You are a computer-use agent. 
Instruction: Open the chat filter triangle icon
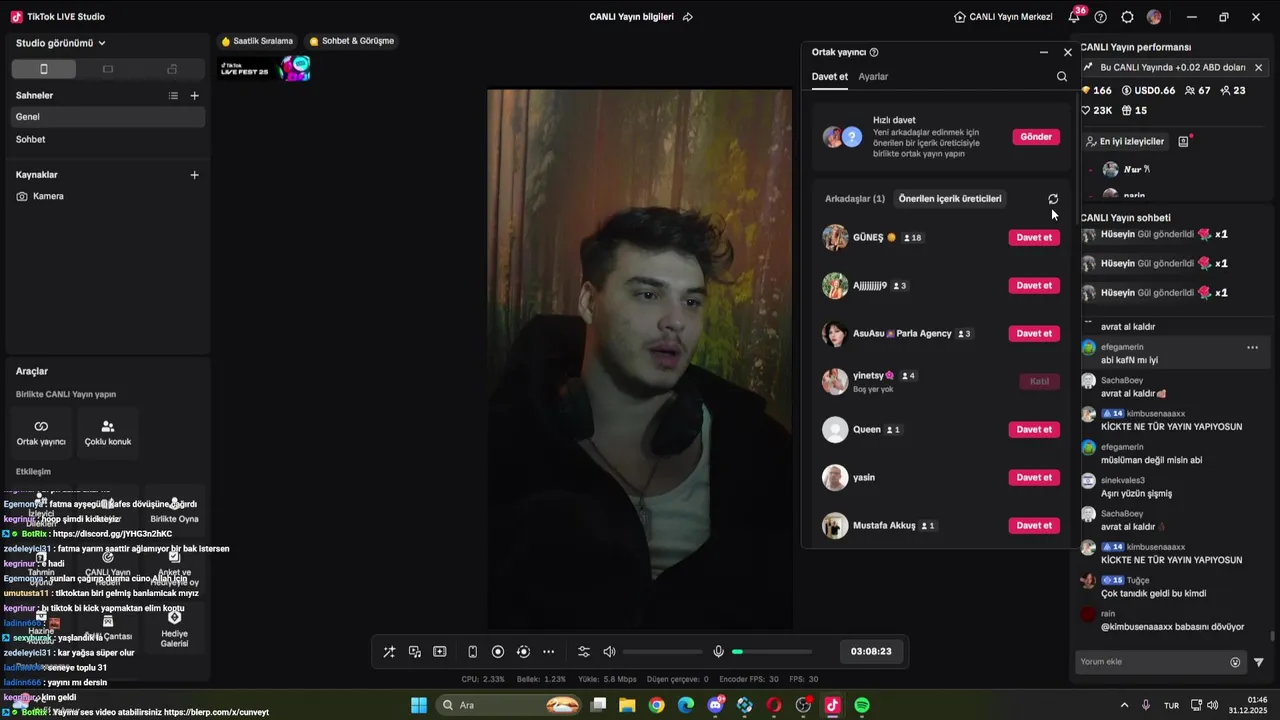click(x=1259, y=662)
